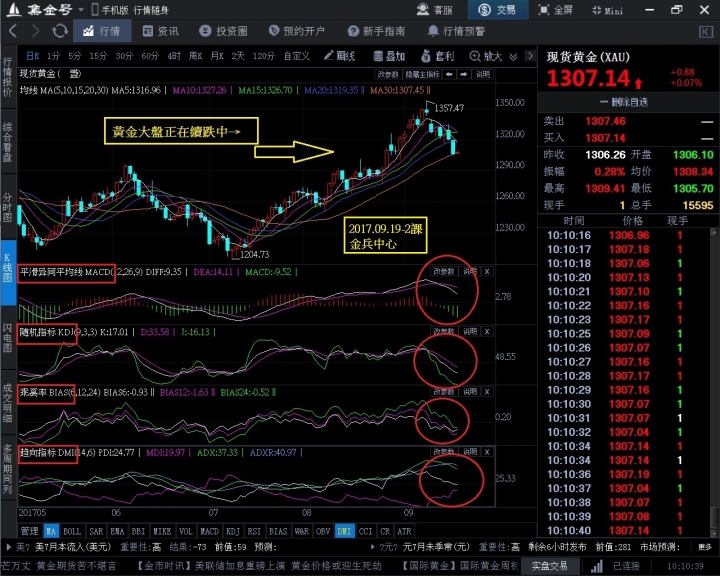Screen dimensions: 720x576
Task: Open 预约开户 account booking
Action: [x=297, y=31]
